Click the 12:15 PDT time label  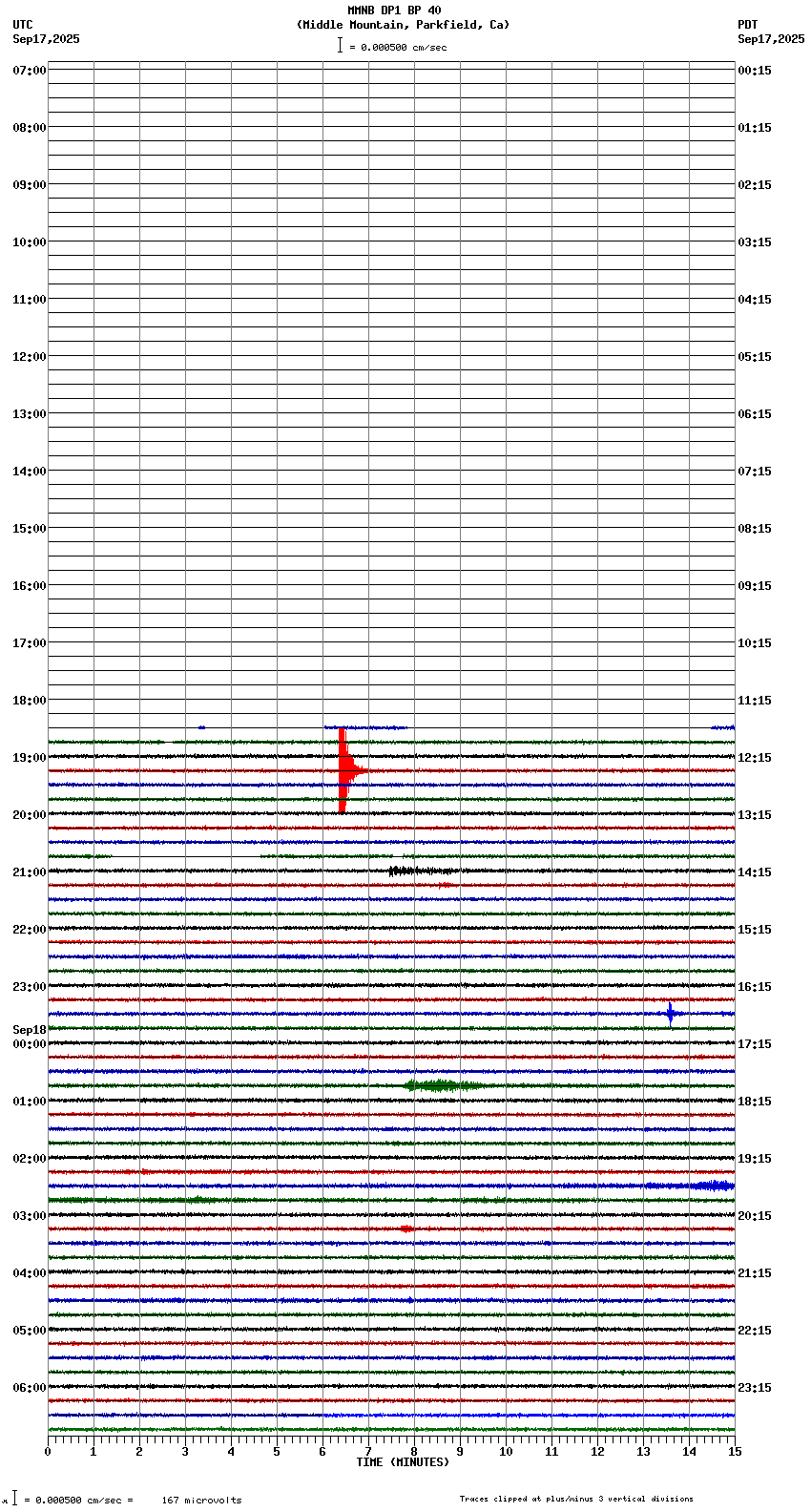tap(755, 758)
